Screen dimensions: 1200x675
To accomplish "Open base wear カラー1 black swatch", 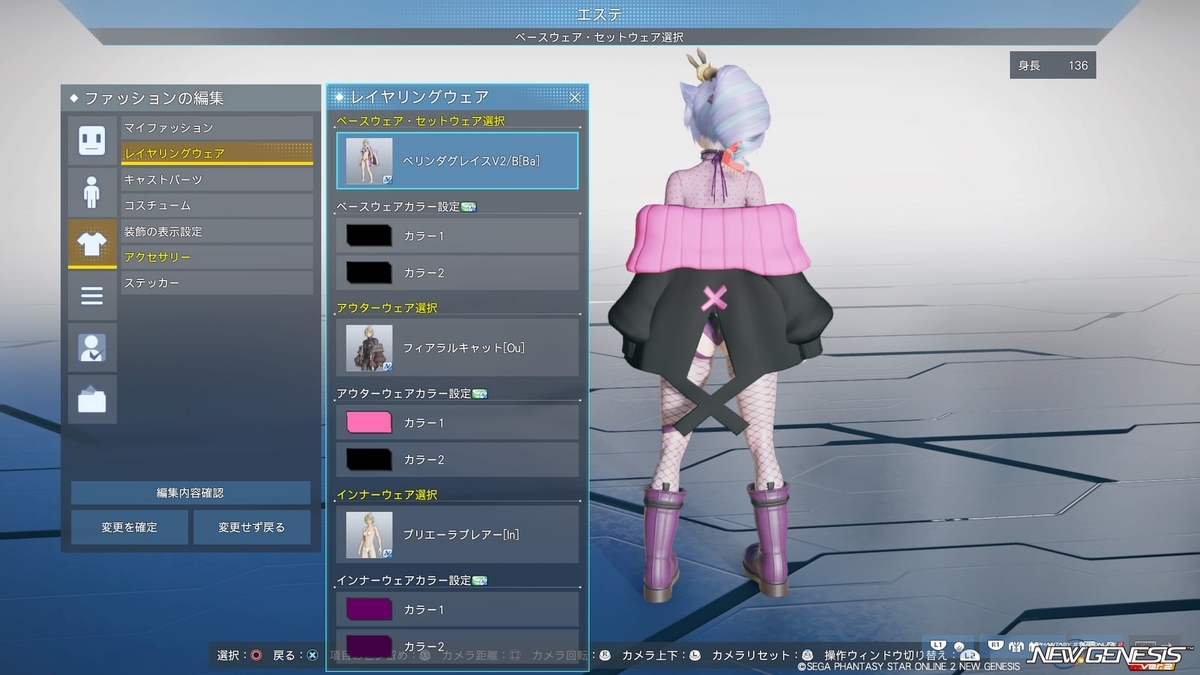I will click(x=368, y=236).
